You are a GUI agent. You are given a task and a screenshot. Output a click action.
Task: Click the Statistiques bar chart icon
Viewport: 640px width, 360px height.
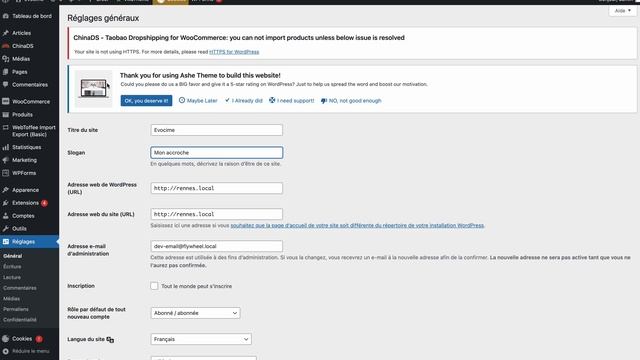pyautogui.click(x=5, y=147)
